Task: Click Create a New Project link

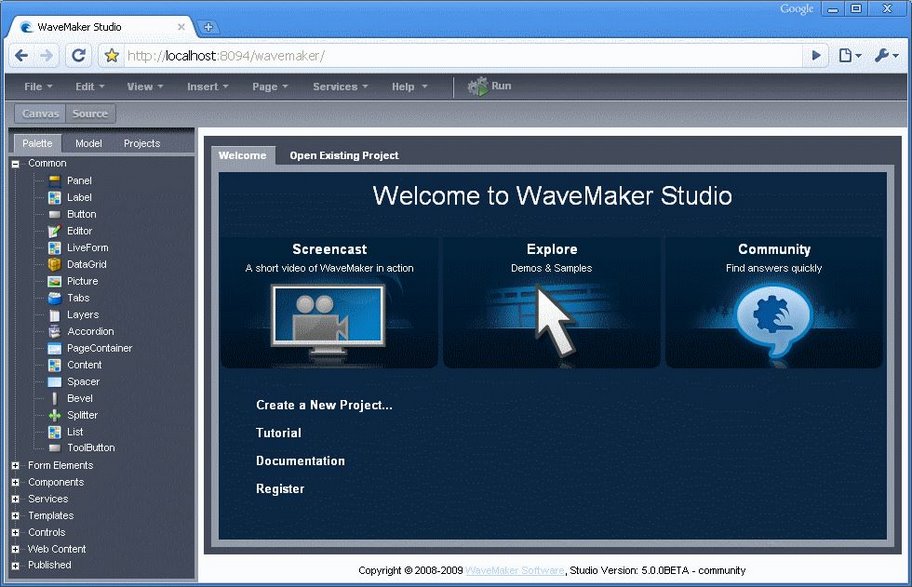Action: (324, 405)
